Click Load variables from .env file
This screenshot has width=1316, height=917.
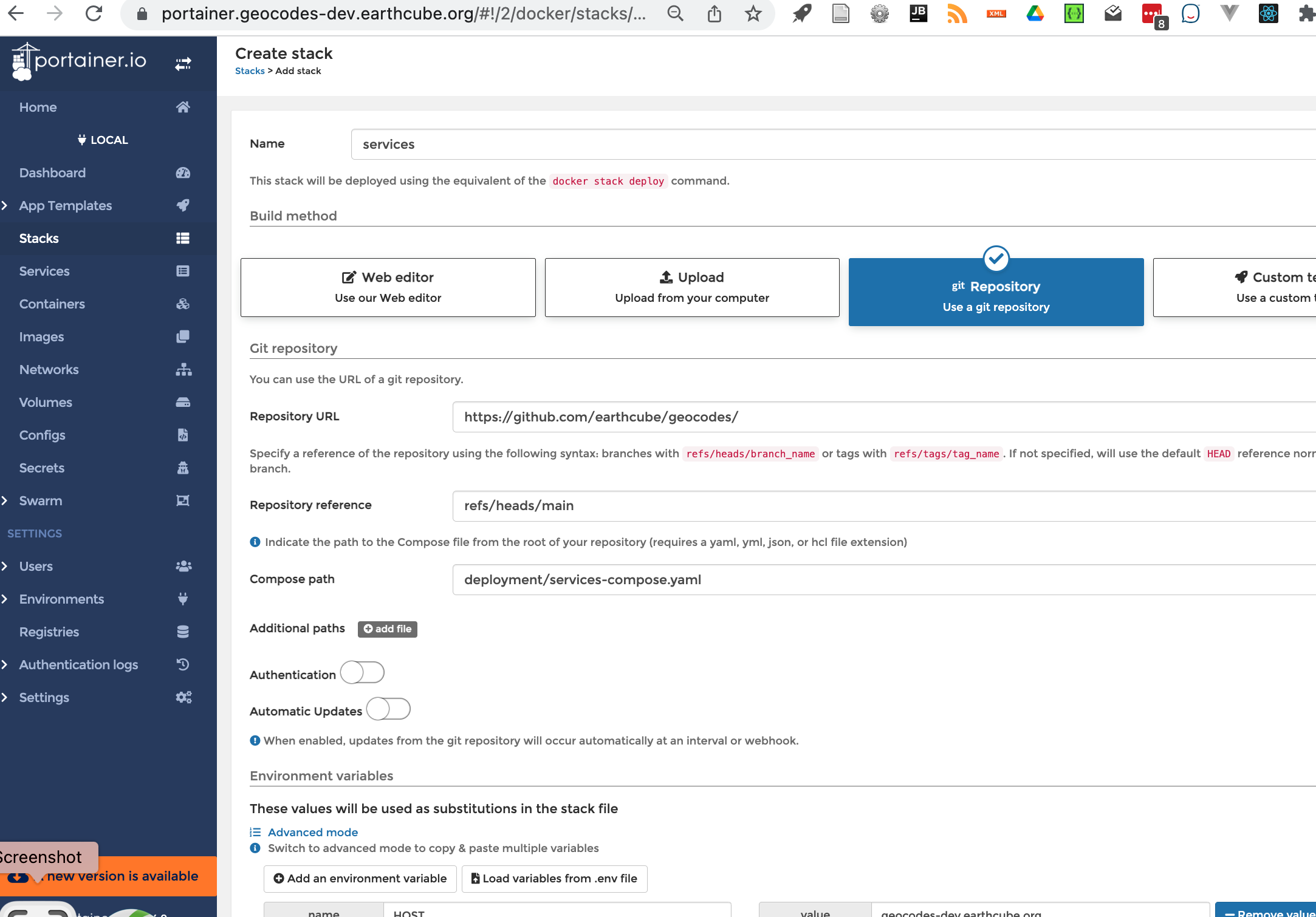pos(555,879)
